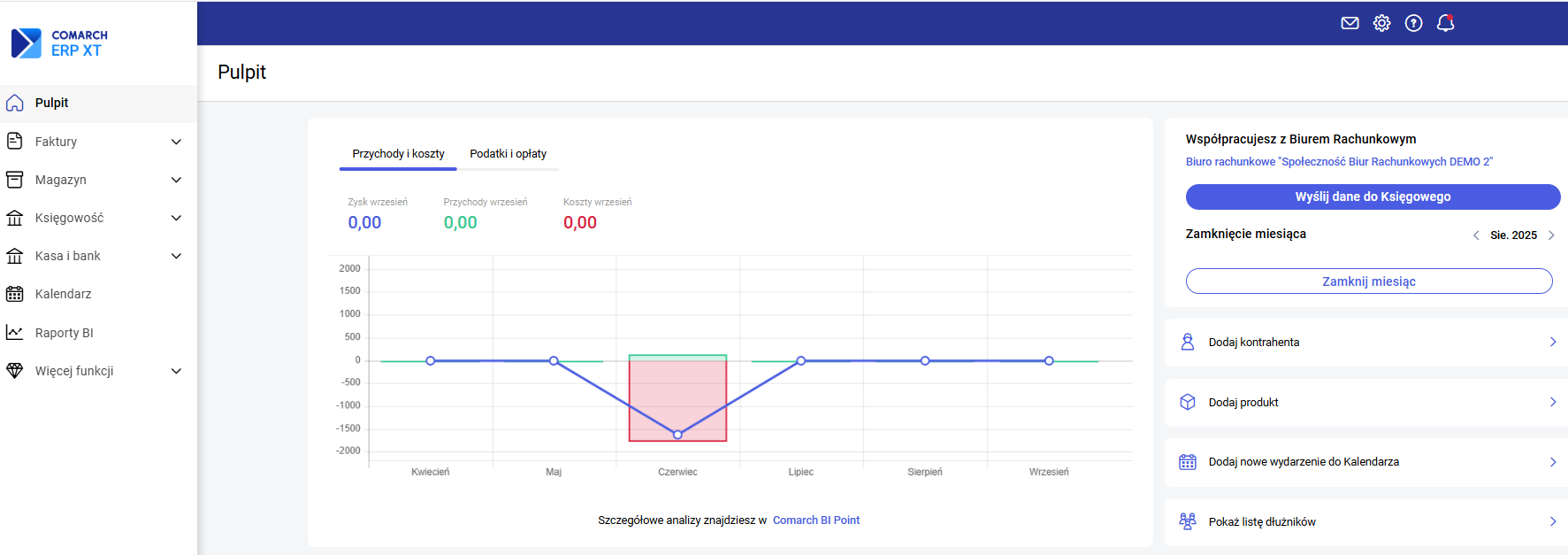Expand the Magazyn submenu chevron
This screenshot has width=1568, height=555.
tap(176, 180)
